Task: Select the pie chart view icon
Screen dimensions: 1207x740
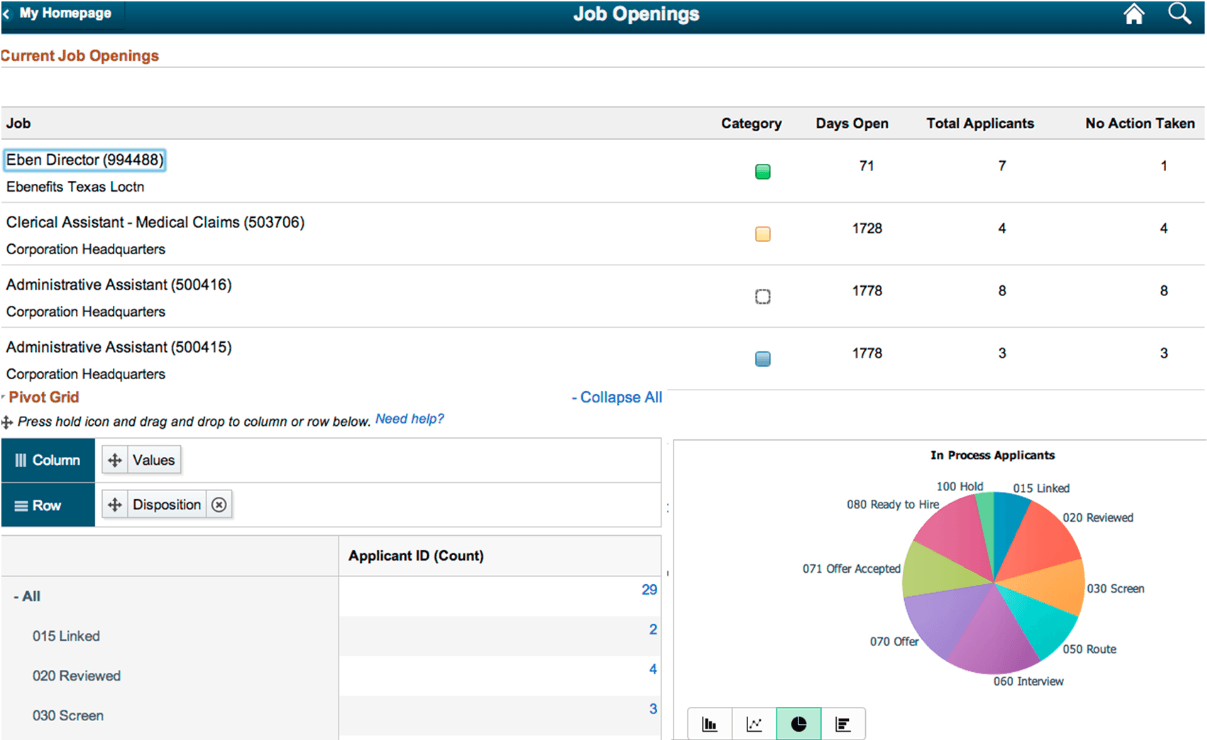Action: [798, 723]
